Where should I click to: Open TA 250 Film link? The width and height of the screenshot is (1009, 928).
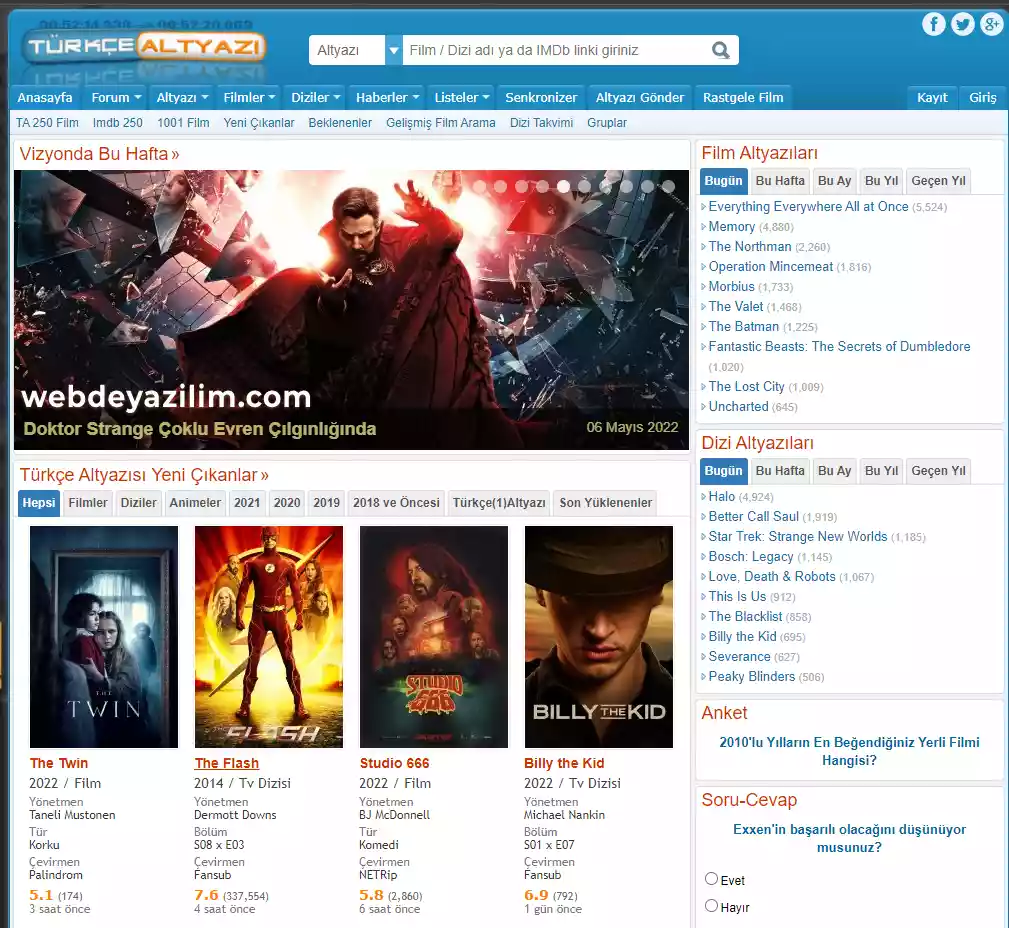pos(47,123)
